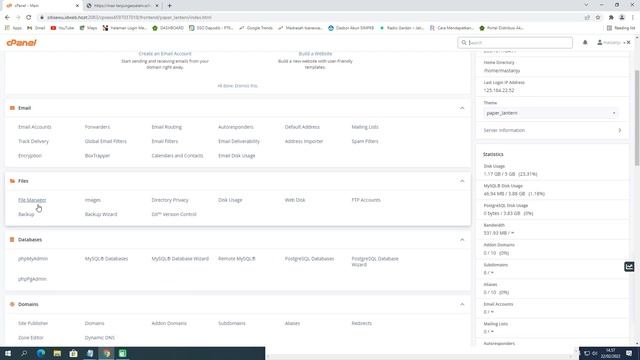
Task: Open Subdomains link
Action: 232,323
